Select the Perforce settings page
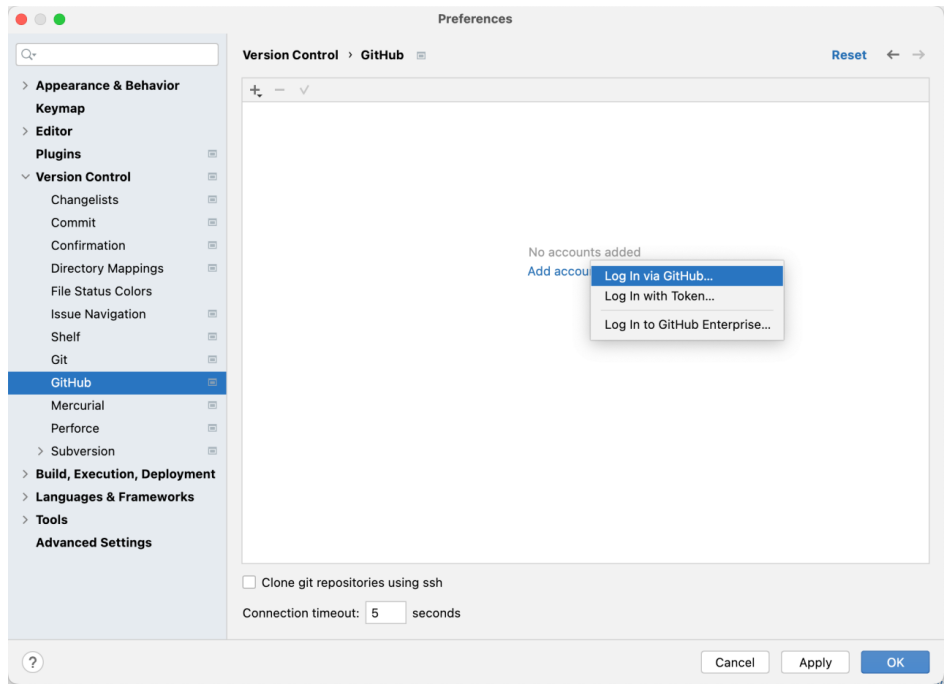The width and height of the screenshot is (944, 686). 75,429
